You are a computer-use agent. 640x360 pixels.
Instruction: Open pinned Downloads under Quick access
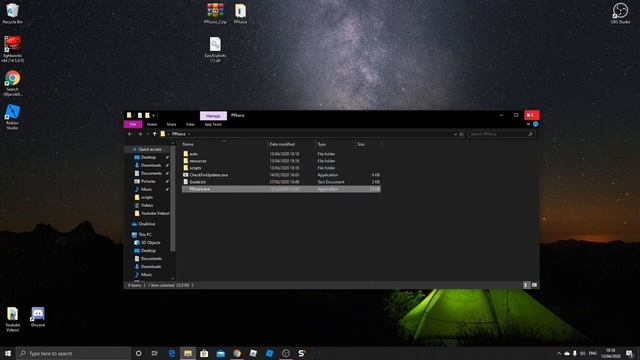150,165
